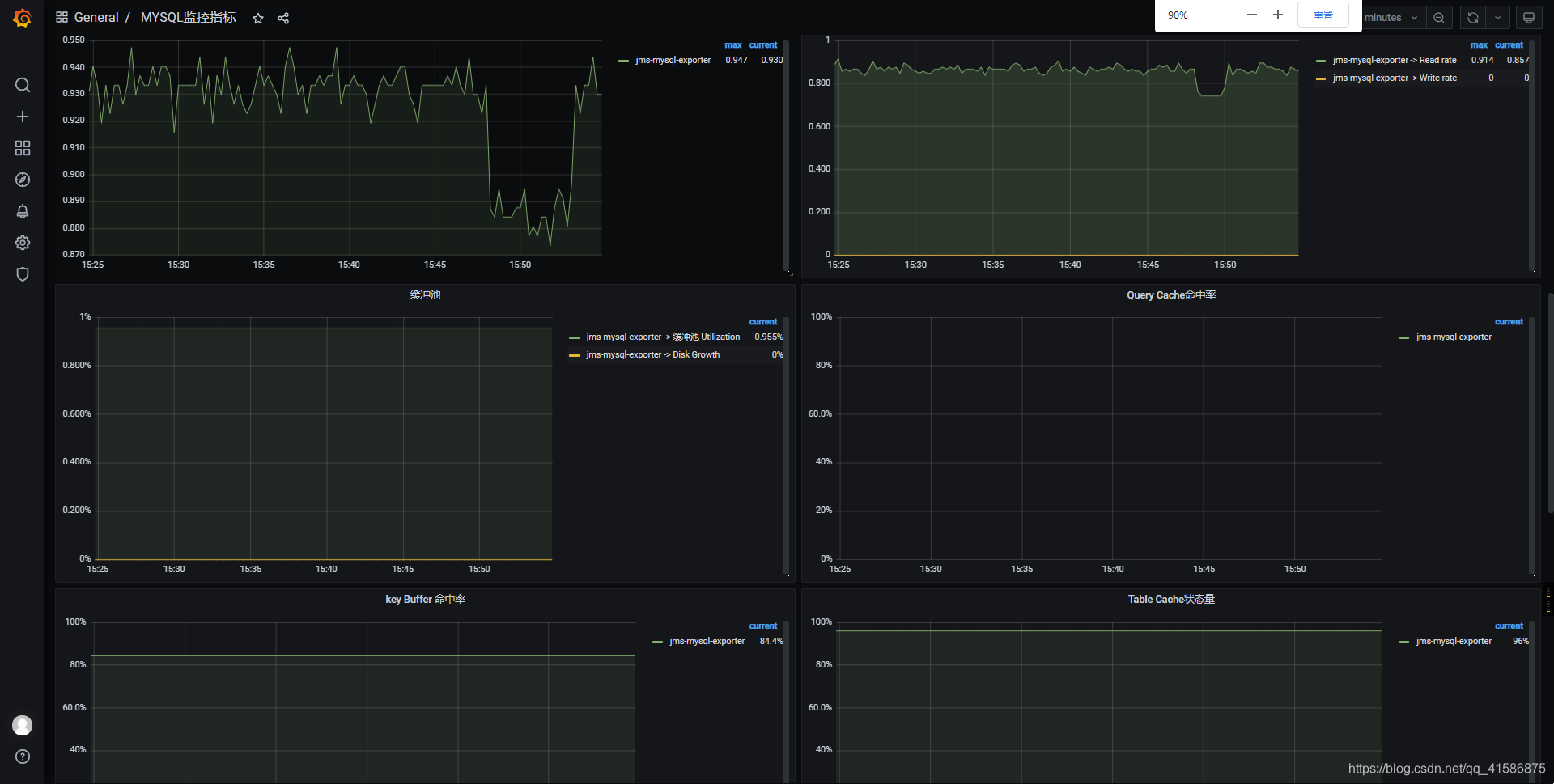1554x784 pixels.
Task: Toggle jms-mysql-exporter series in Table Cache legend
Action: point(1454,641)
